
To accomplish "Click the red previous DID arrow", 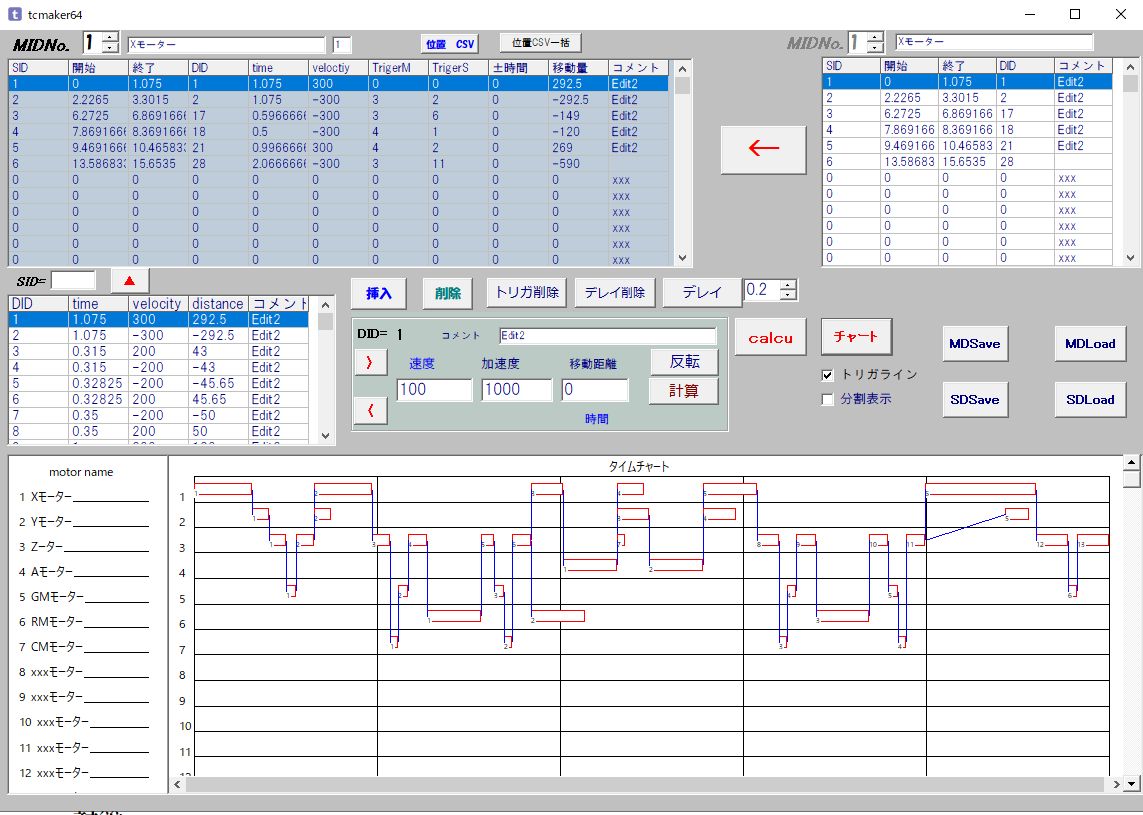I will point(369,410).
